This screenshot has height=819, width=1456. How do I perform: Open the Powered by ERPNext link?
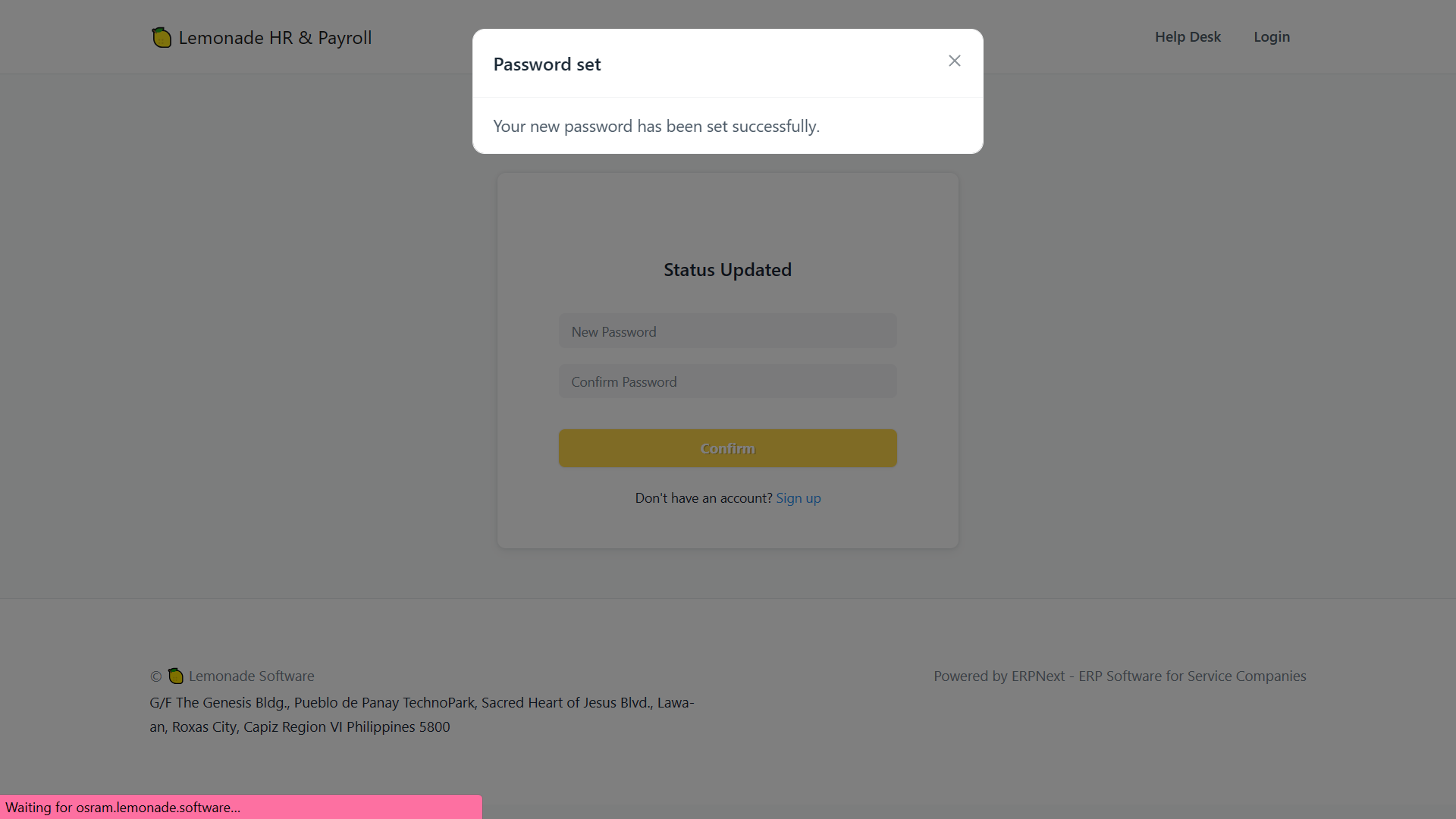tap(1120, 676)
